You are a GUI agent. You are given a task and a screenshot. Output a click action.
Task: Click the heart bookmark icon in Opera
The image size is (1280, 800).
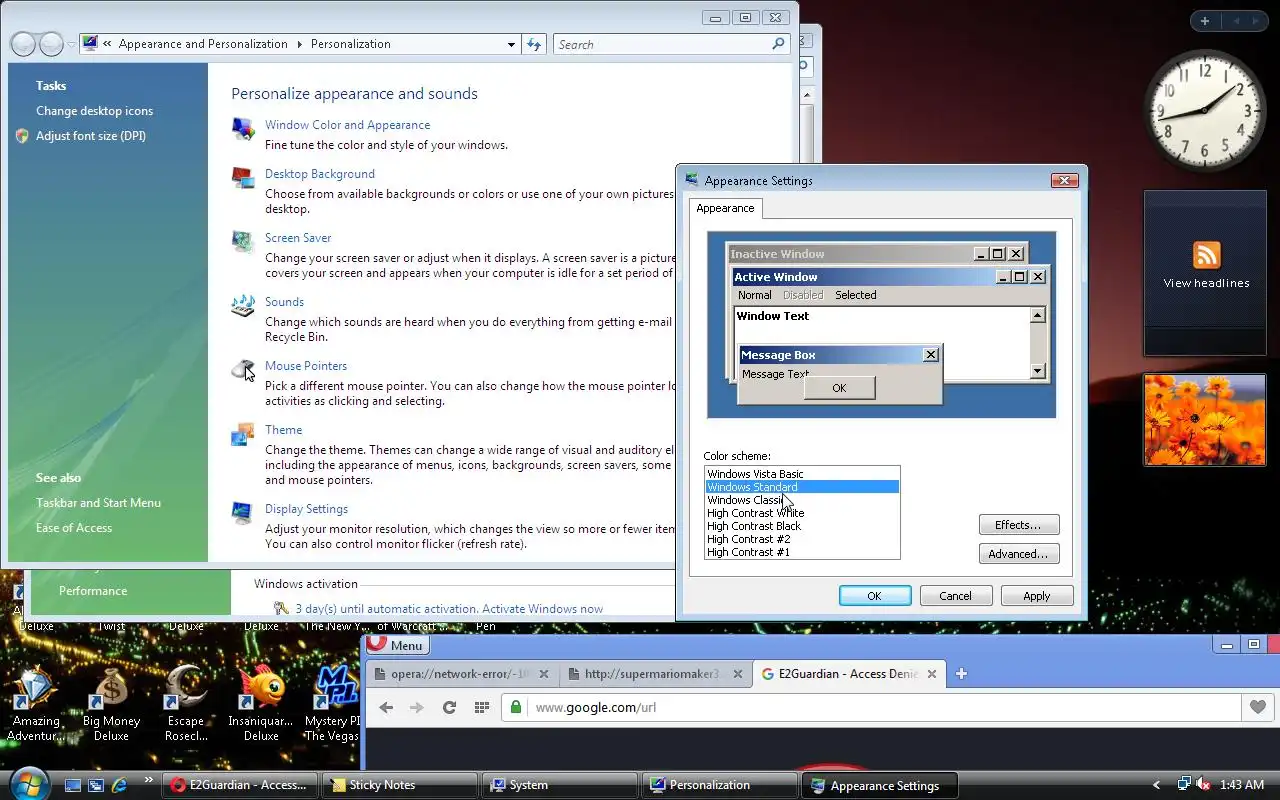[1257, 707]
